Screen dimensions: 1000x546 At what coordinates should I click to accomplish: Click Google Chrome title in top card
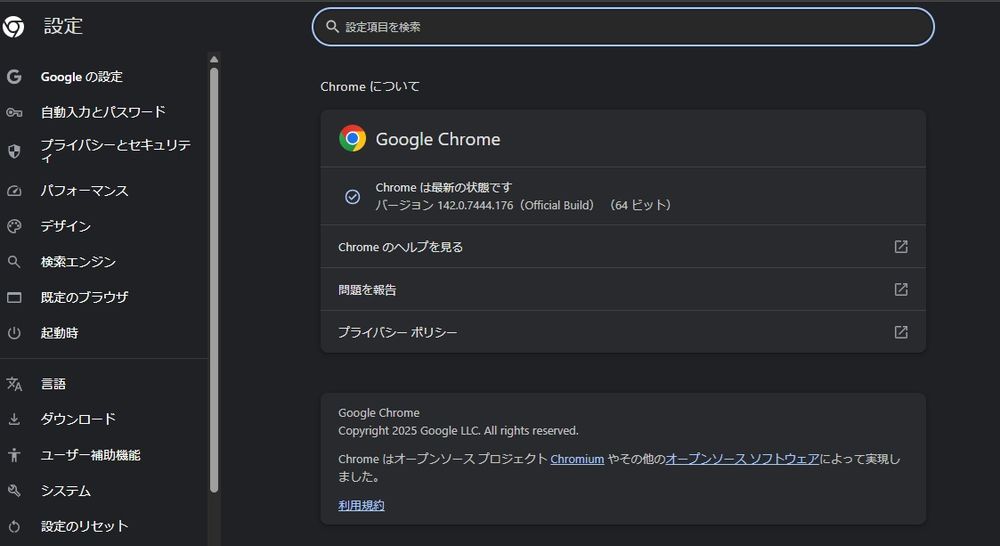tap(438, 139)
